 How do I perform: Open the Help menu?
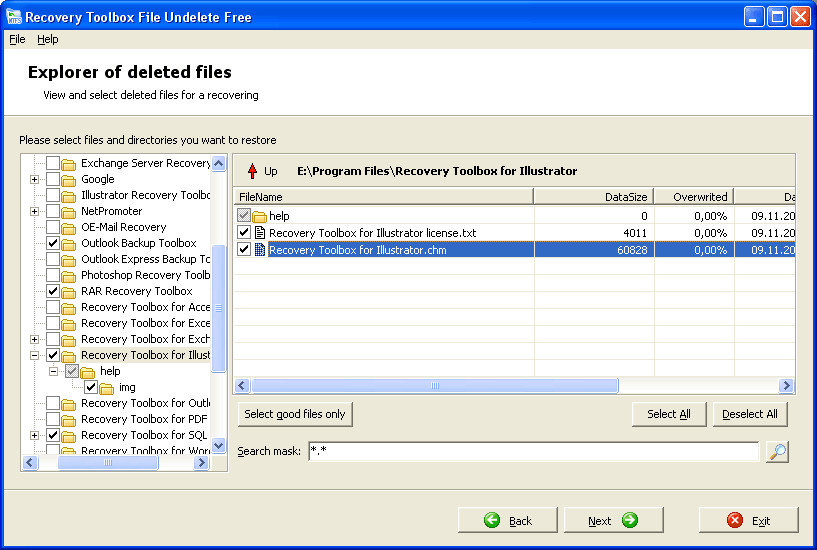point(47,39)
